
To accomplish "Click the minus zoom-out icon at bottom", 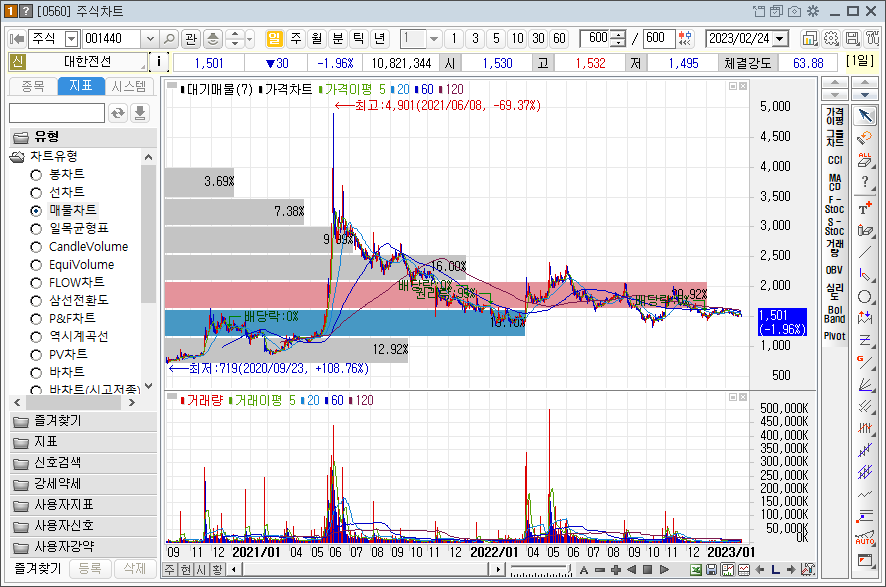I will tap(600, 569).
